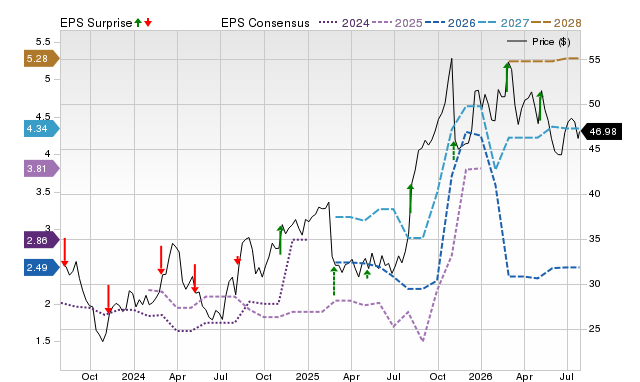Viewport: 640px width, 382px height.
Task: Click the 3.5 label on left axis
Action: [x=43, y=192]
